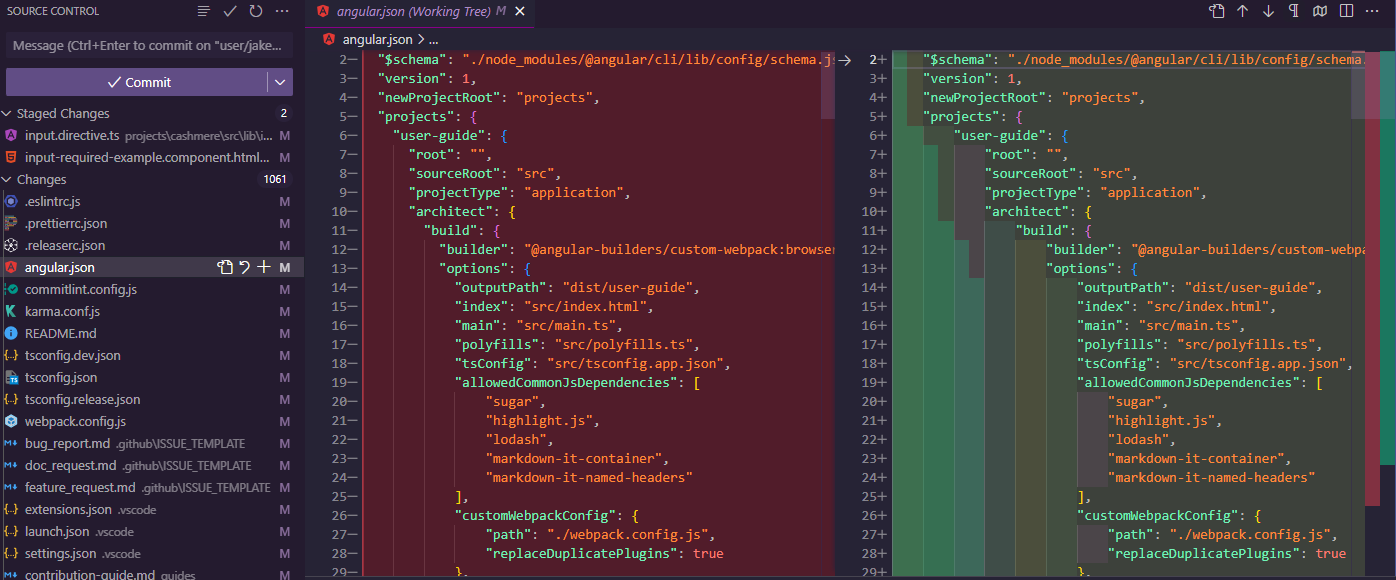The width and height of the screenshot is (1396, 580).
Task: Select launch.json in Changes list
Action: point(152,531)
